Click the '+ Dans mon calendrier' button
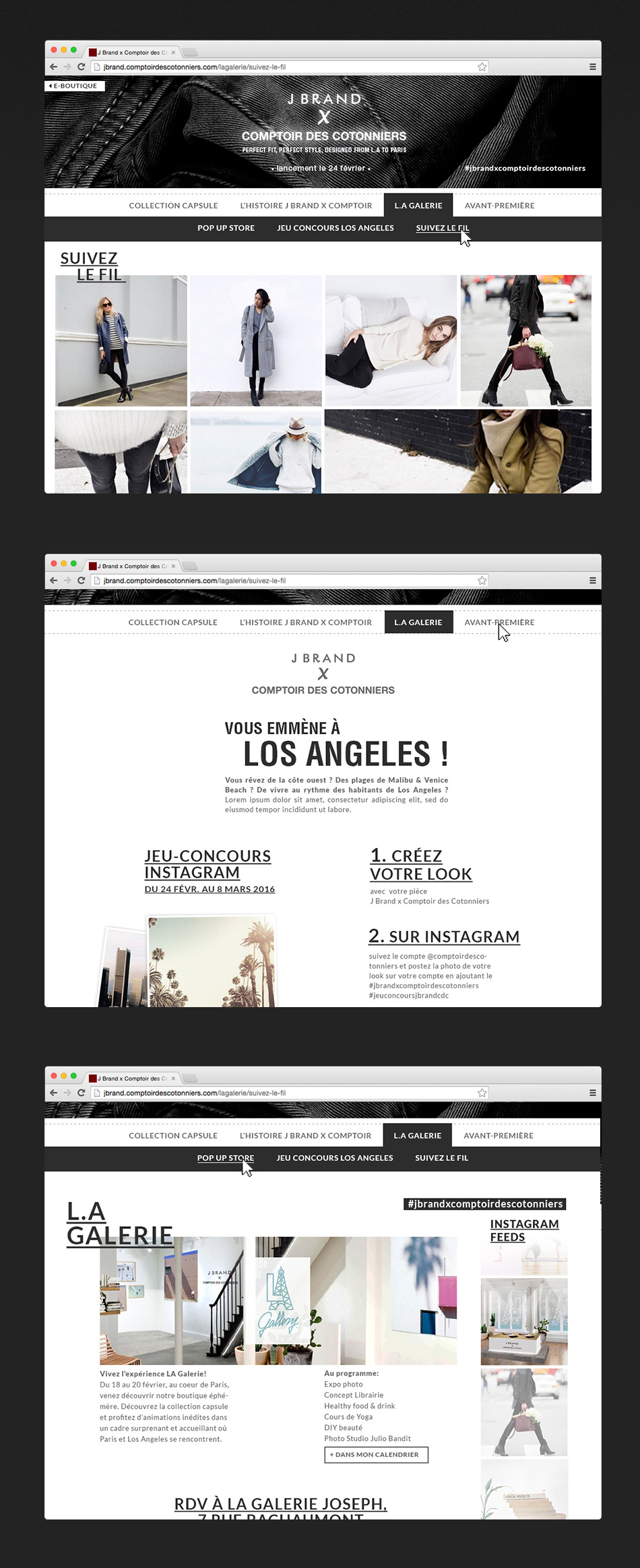This screenshot has height=1568, width=640. pyautogui.click(x=377, y=1454)
